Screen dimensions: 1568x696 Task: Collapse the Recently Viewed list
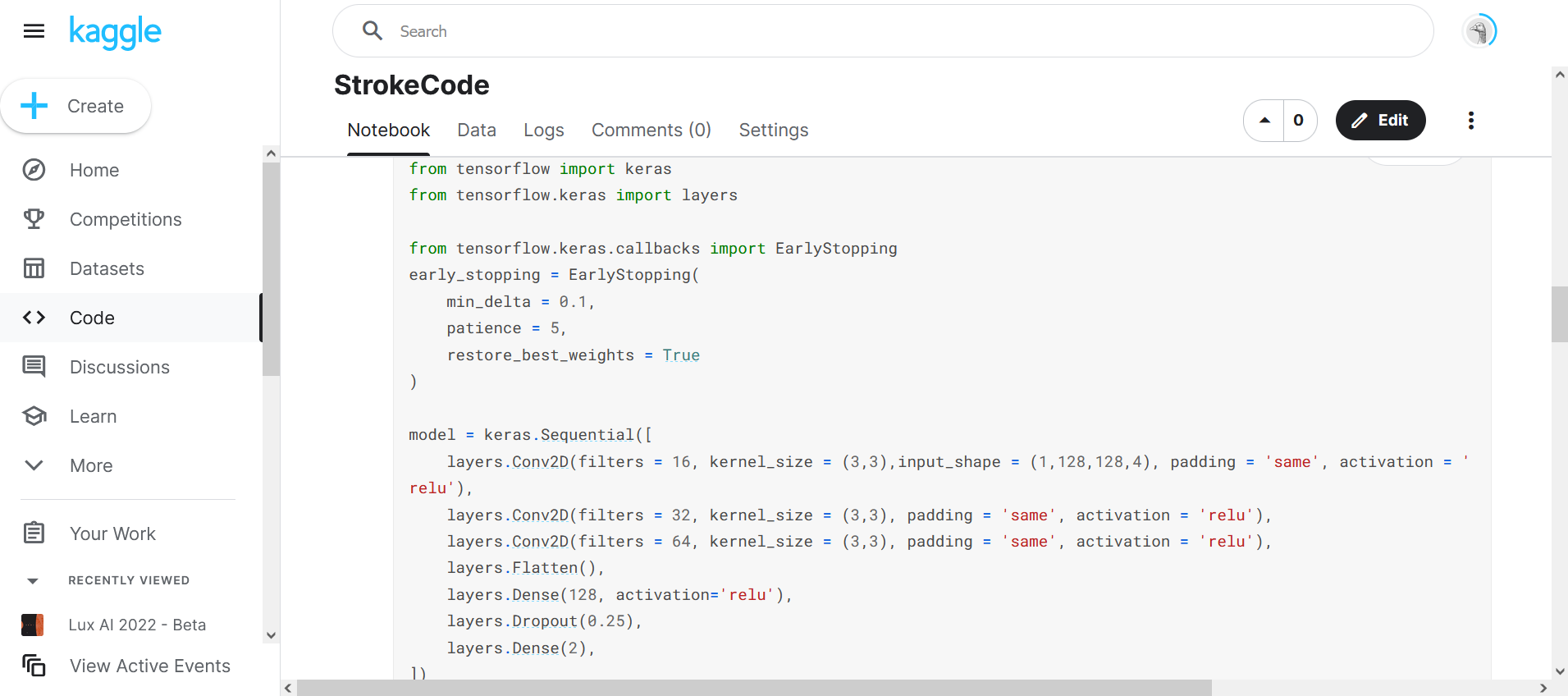pyautogui.click(x=33, y=580)
